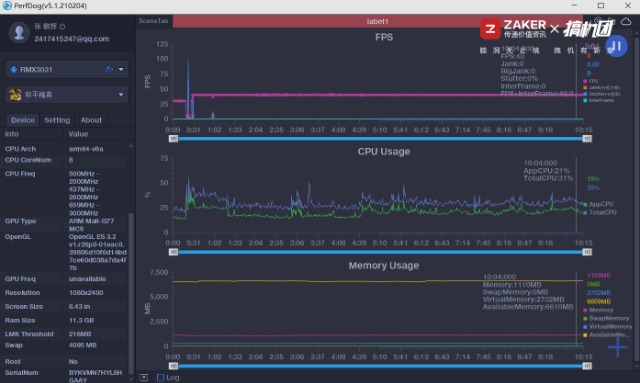The height and width of the screenshot is (383, 640).
Task: Toggle AppCPU legend series
Action: [598, 204]
